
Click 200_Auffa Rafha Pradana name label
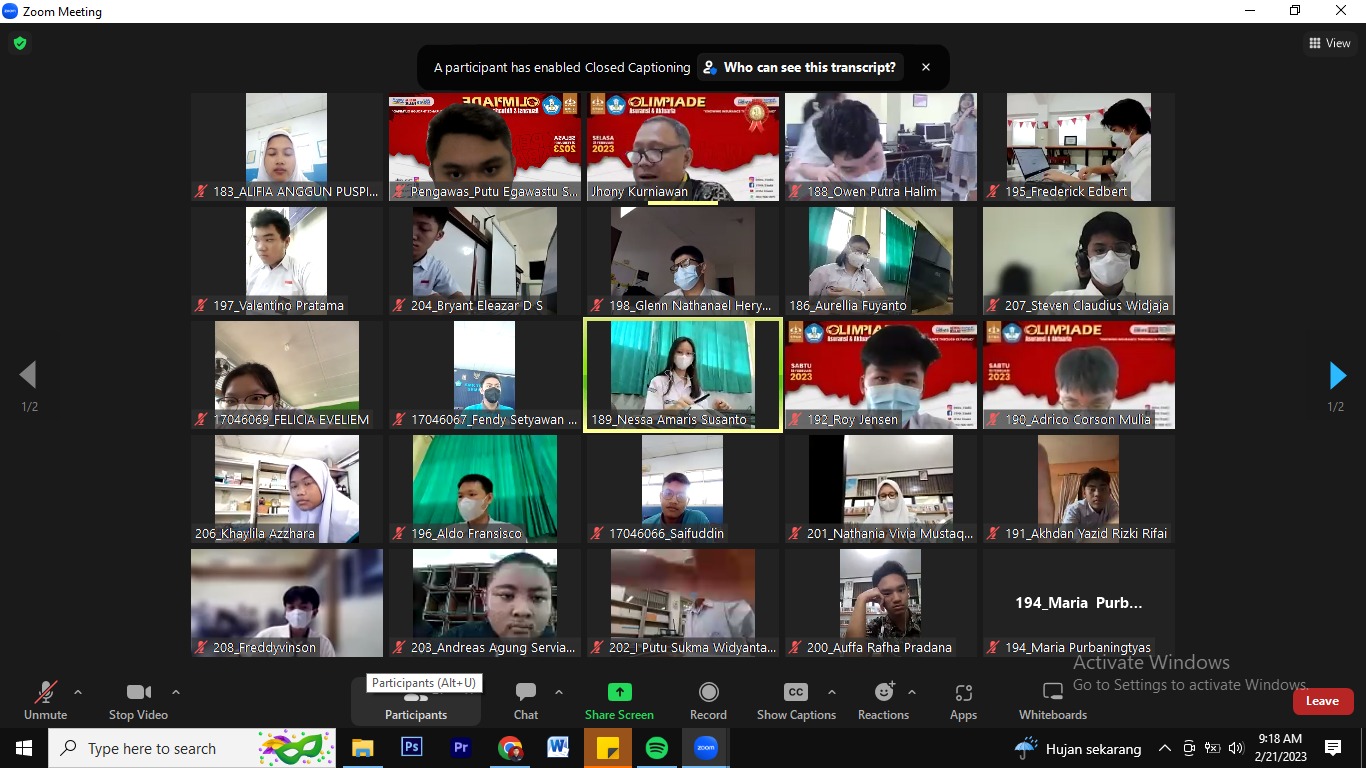(870, 647)
